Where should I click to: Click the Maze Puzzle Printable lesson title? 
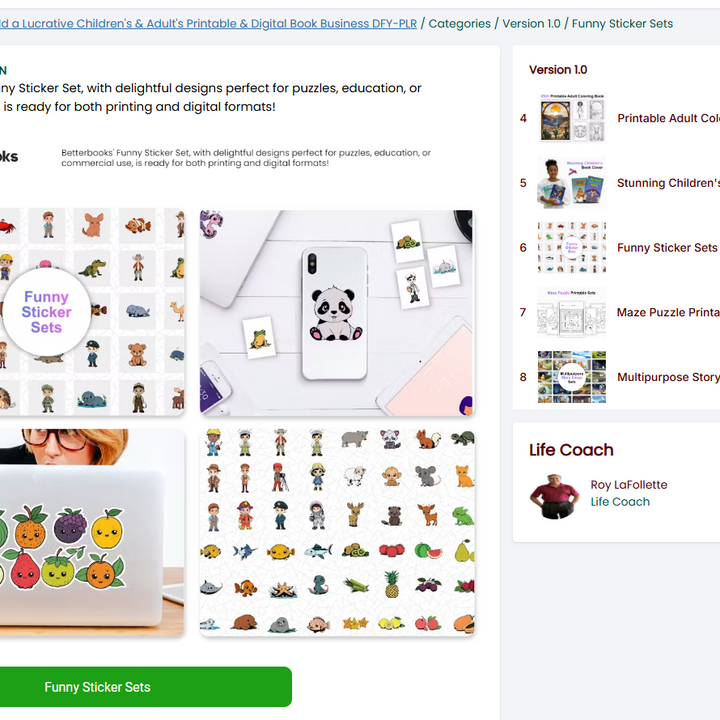pos(668,312)
